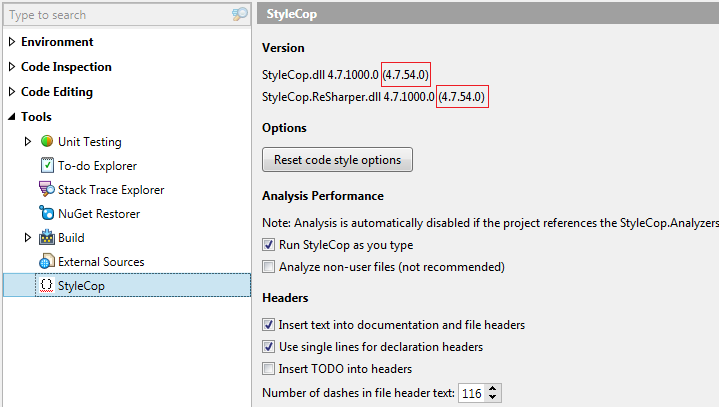
Task: Click the Version section heading
Action: tap(283, 48)
